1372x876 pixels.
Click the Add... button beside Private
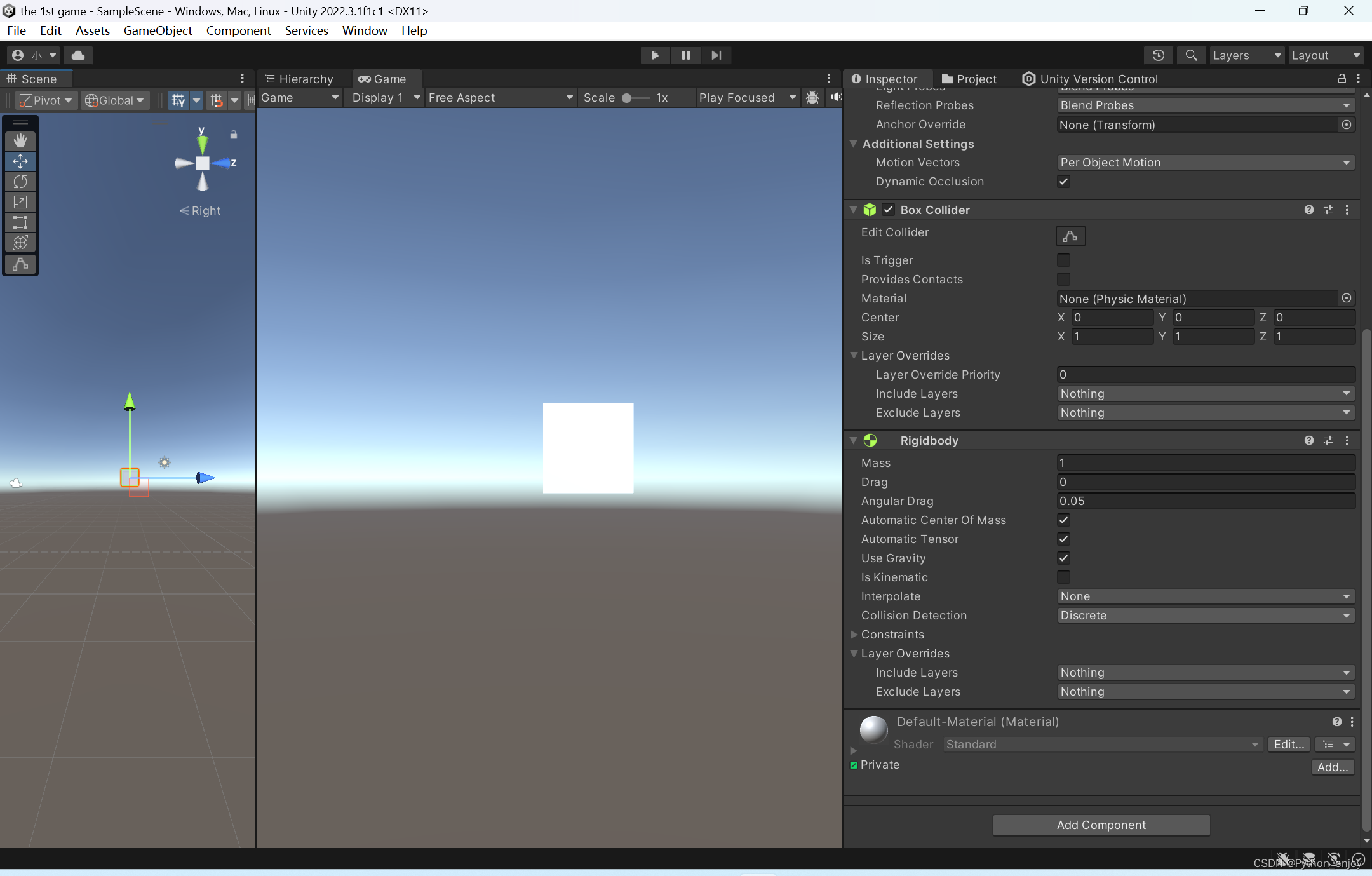point(1333,767)
